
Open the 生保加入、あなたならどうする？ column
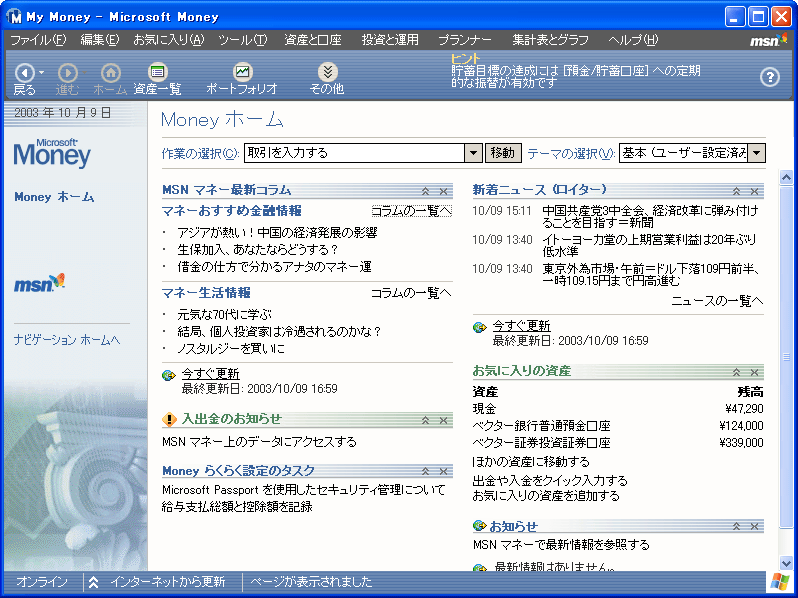pos(258,249)
